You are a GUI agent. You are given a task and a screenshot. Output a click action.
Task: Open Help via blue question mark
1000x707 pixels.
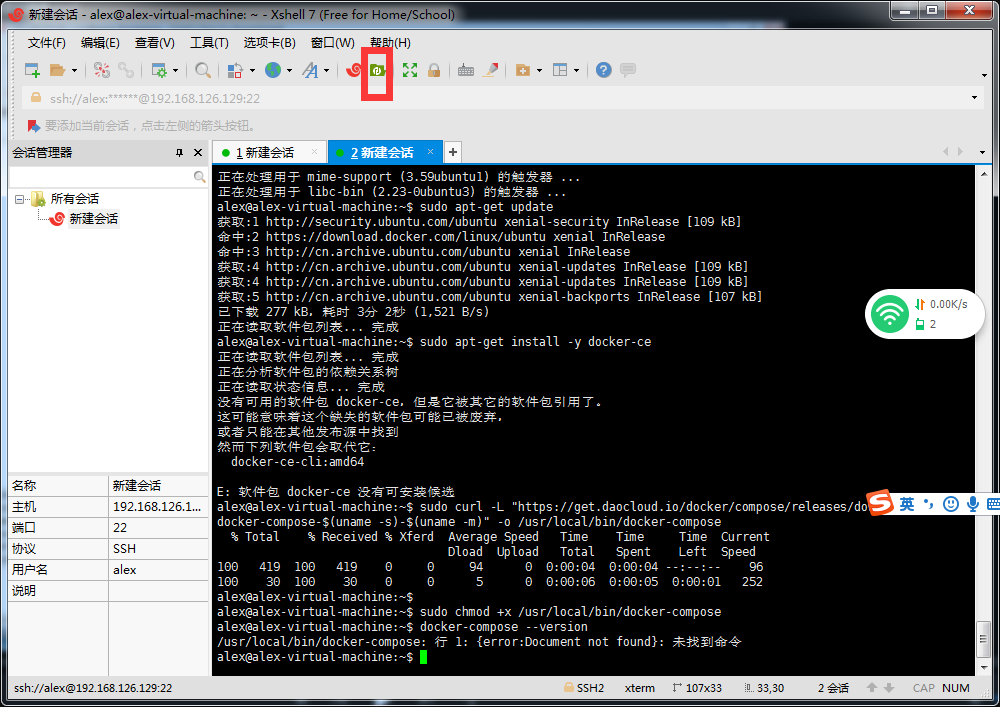tap(603, 70)
